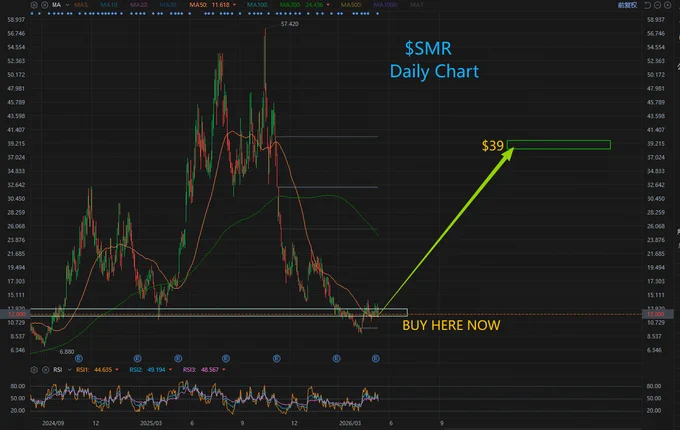This screenshot has height=430, width=680.
Task: Click RSI3 value 48.567
Action: click(210, 370)
